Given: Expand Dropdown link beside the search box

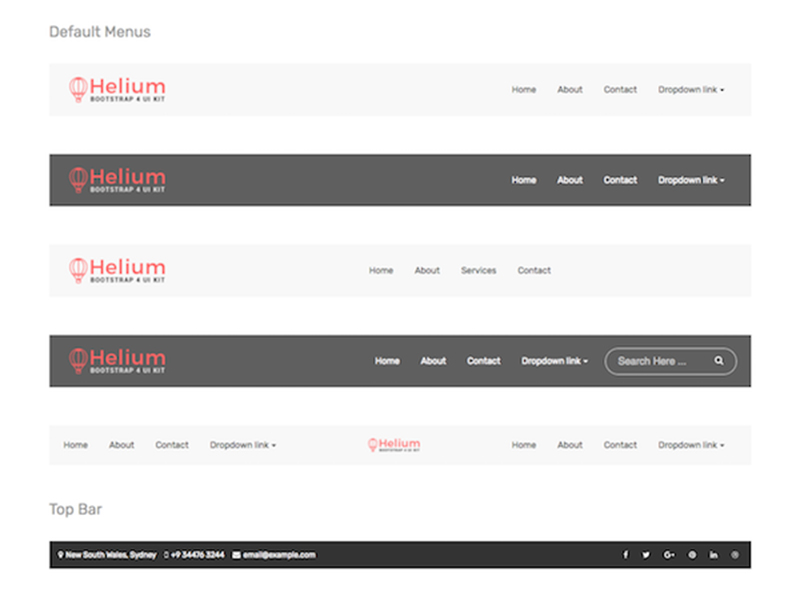Looking at the screenshot, I should pyautogui.click(x=554, y=361).
